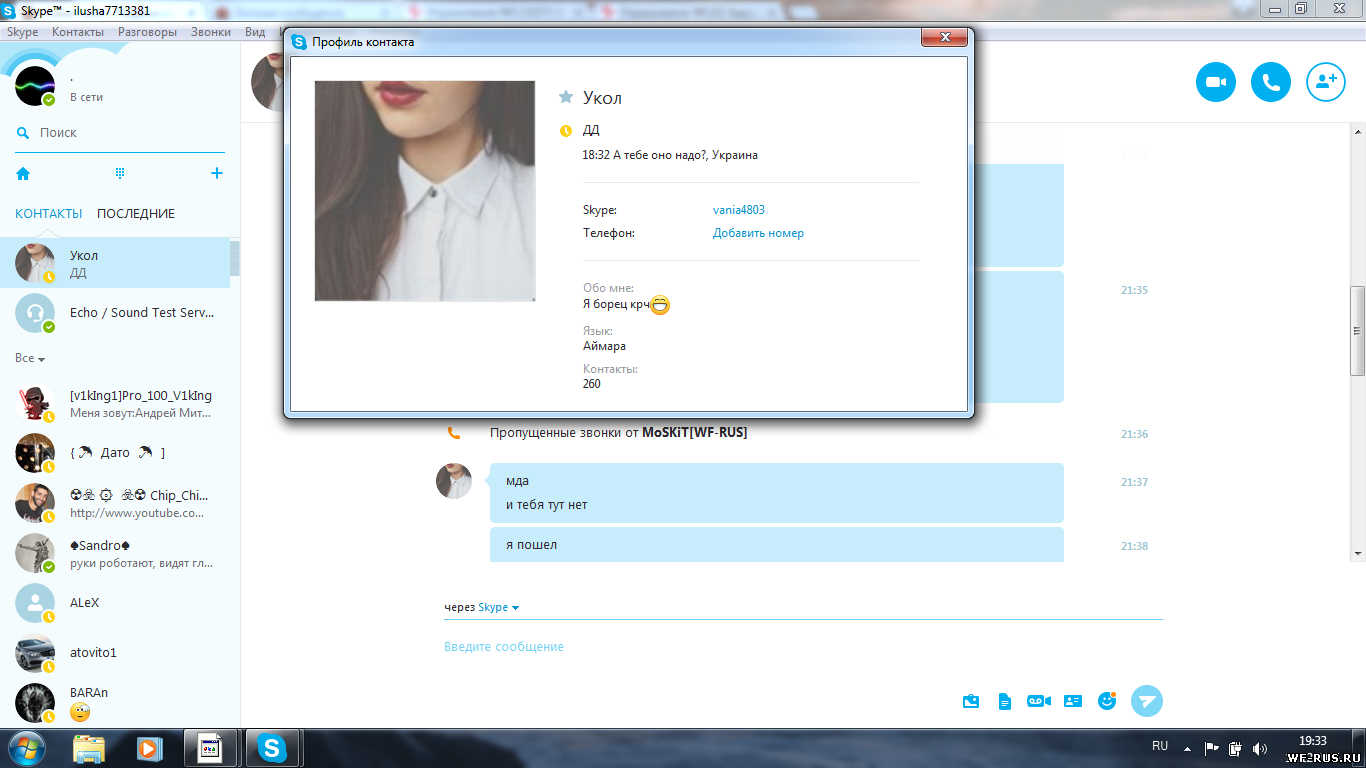This screenshot has height=768, width=1366.
Task: Click the add people to conversation icon
Action: coord(1326,82)
